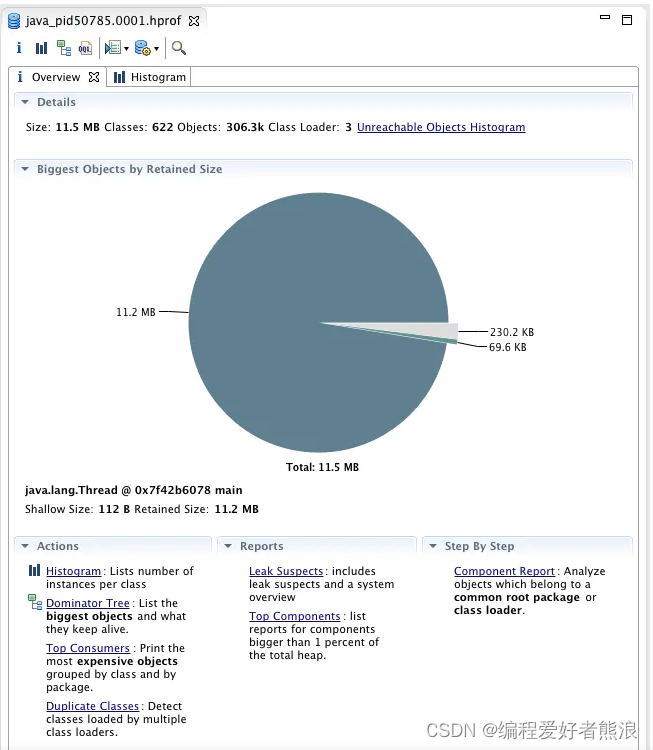The height and width of the screenshot is (750, 653).
Task: Open Dominator Tree from the toolbar icon
Action: coord(64,48)
